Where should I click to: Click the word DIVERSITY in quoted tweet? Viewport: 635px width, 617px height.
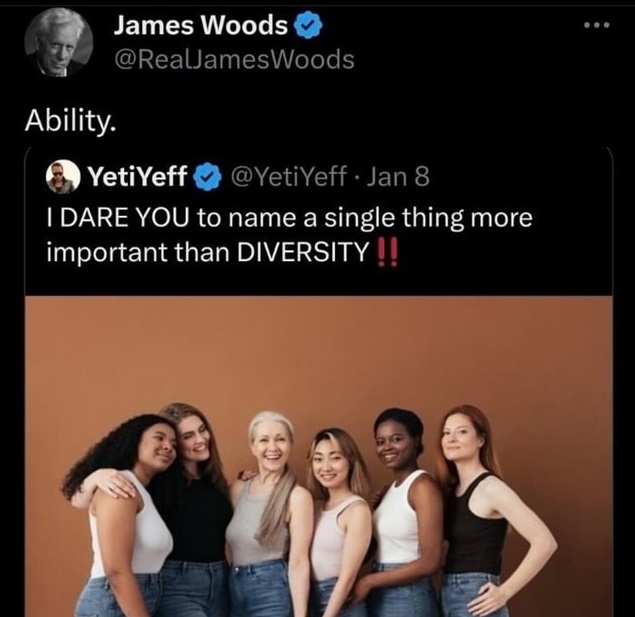coord(303,252)
